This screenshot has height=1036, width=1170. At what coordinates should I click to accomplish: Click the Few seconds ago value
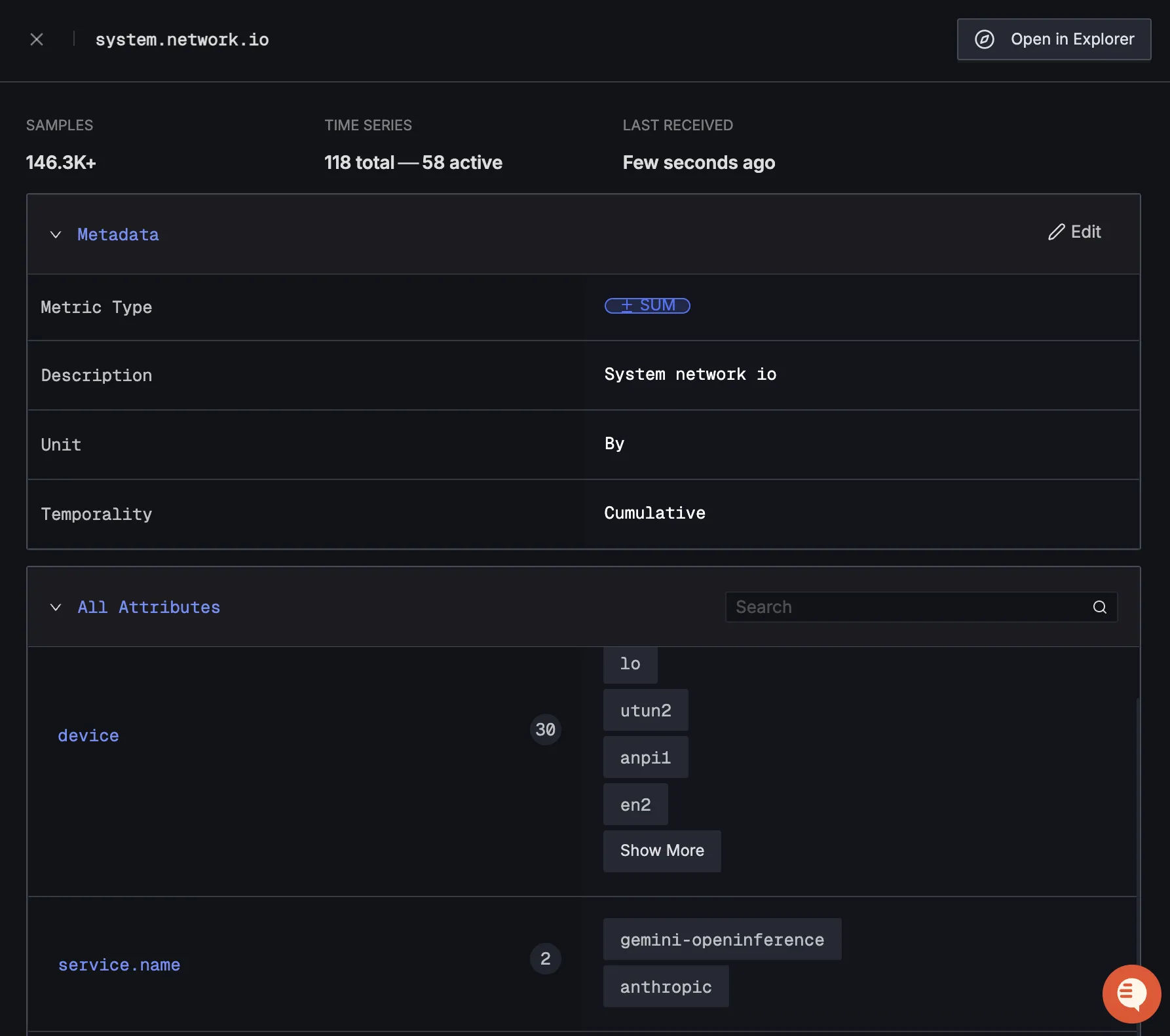click(699, 162)
